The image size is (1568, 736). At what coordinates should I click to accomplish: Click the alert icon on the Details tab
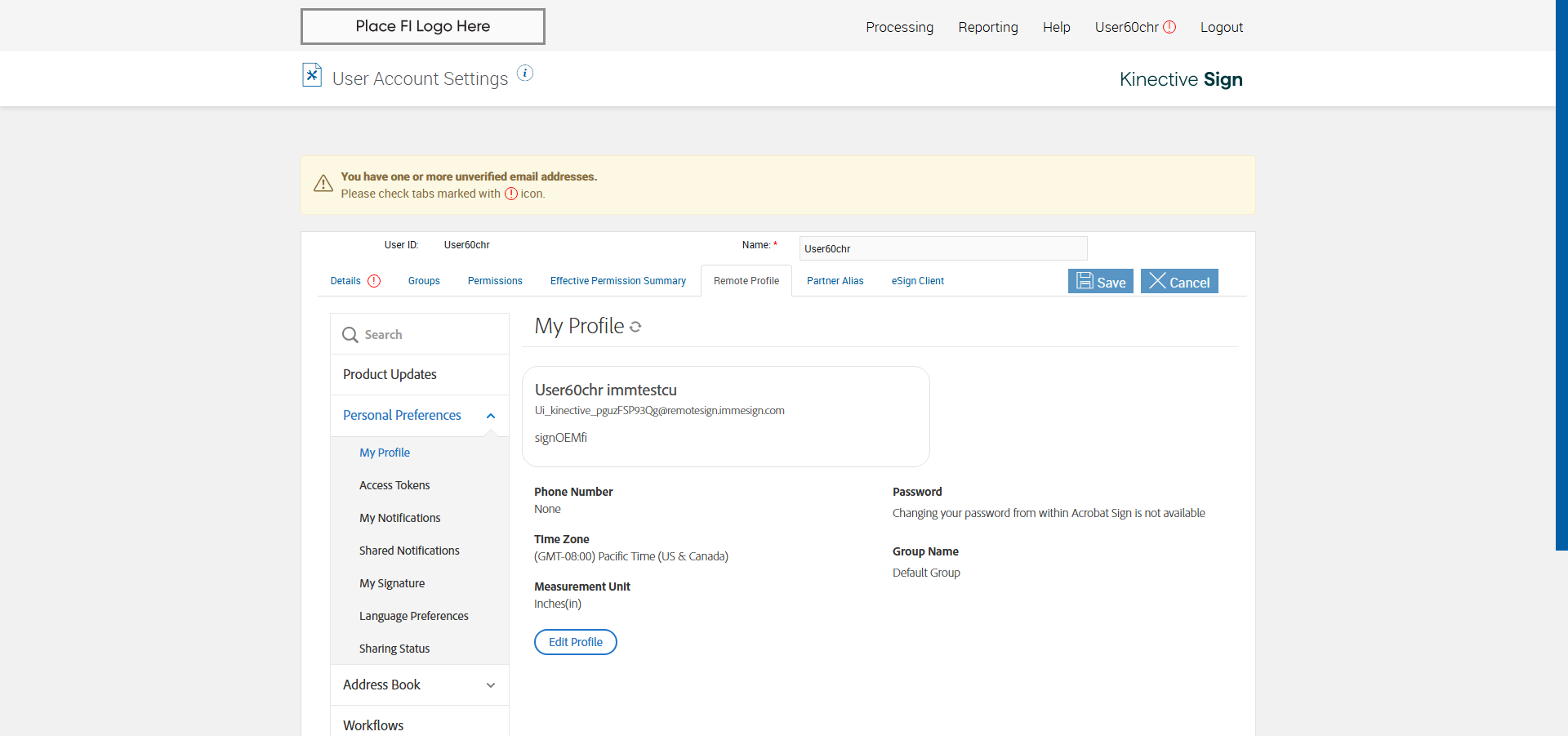374,281
